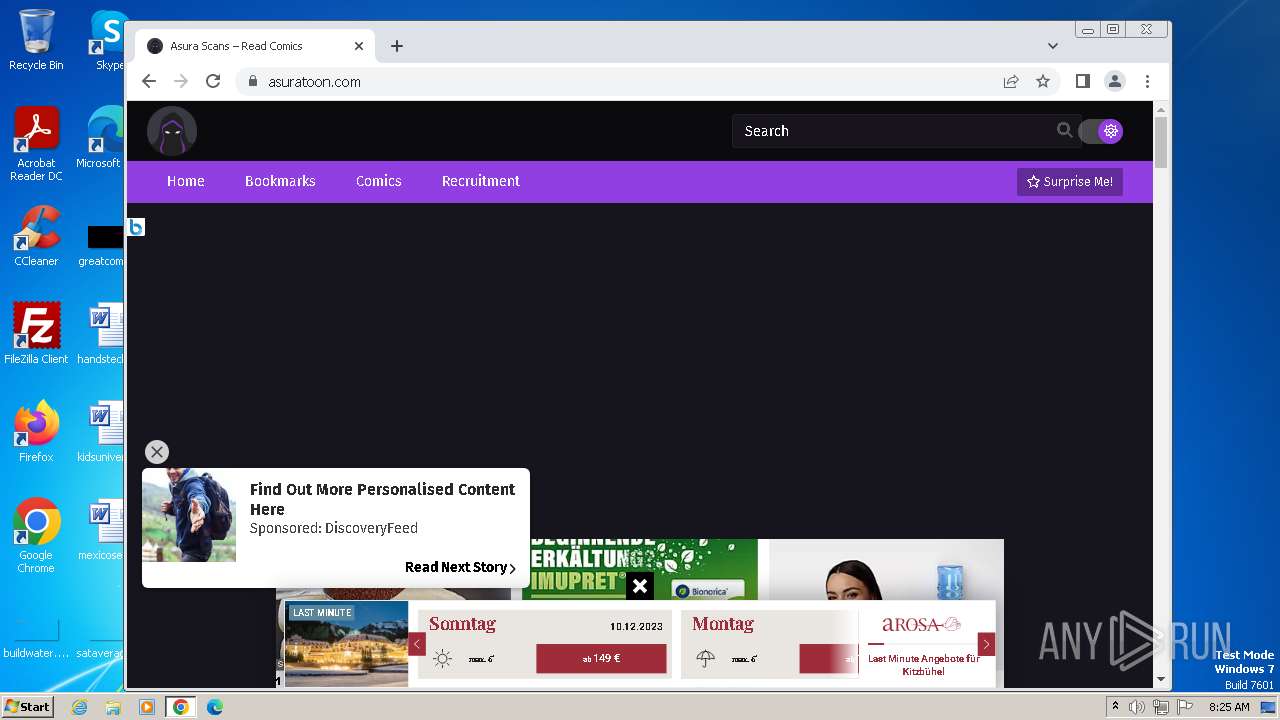1280x720 pixels.
Task: Open media player taskbar icon
Action: [x=147, y=707]
